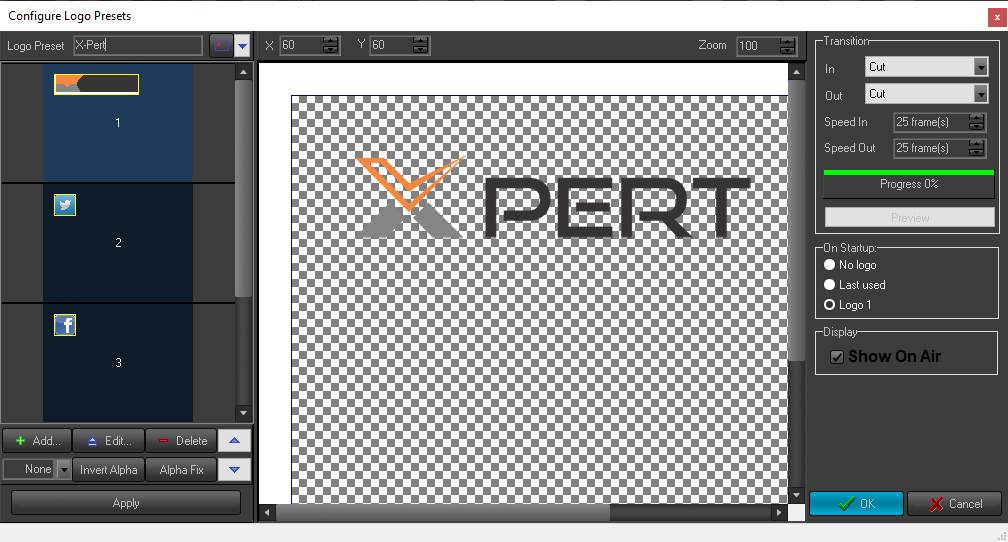Click the Y position spinner arrows
This screenshot has height=542, width=1008.
pos(420,45)
